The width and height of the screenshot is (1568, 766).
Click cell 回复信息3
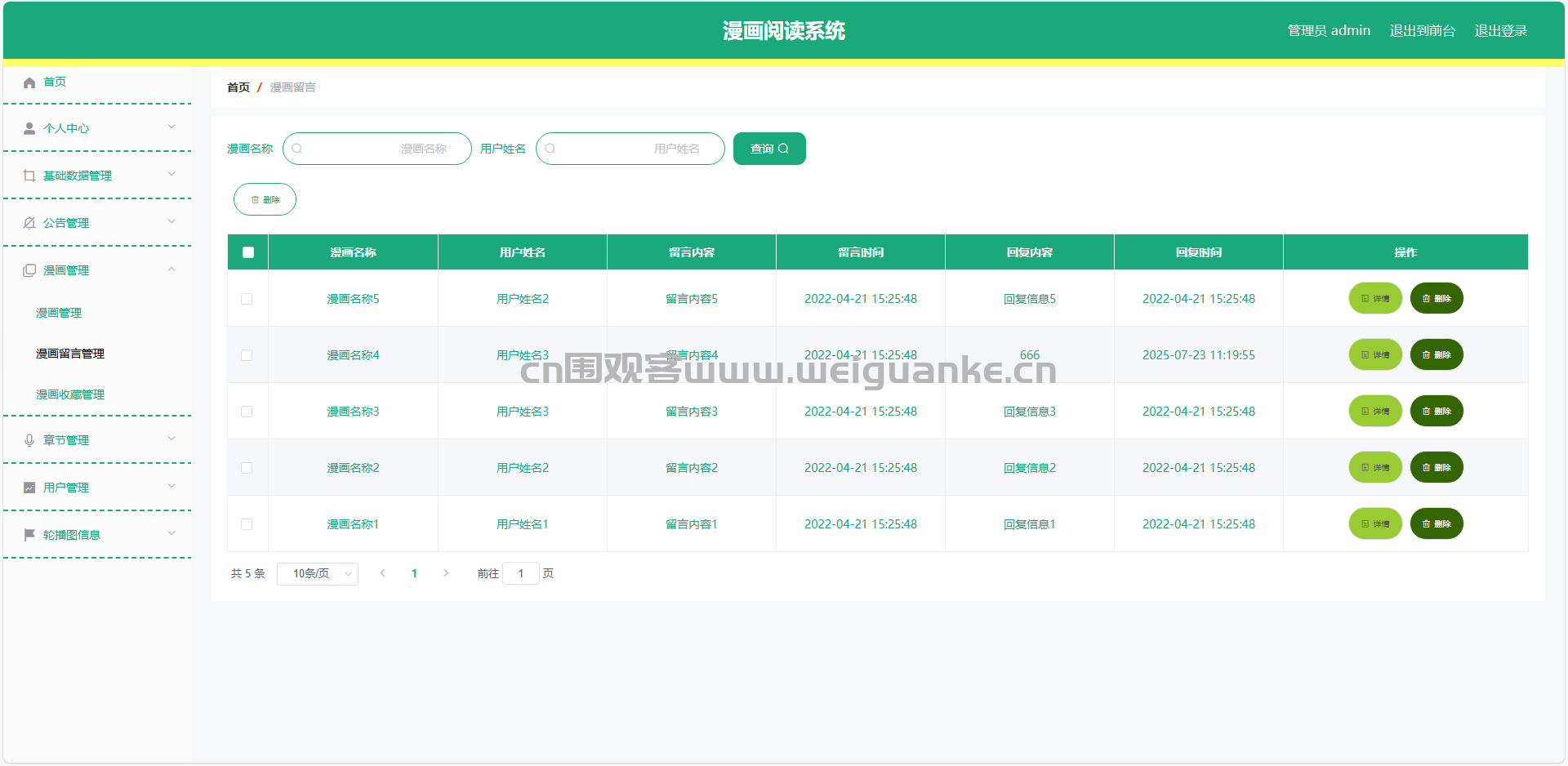[x=1030, y=412]
